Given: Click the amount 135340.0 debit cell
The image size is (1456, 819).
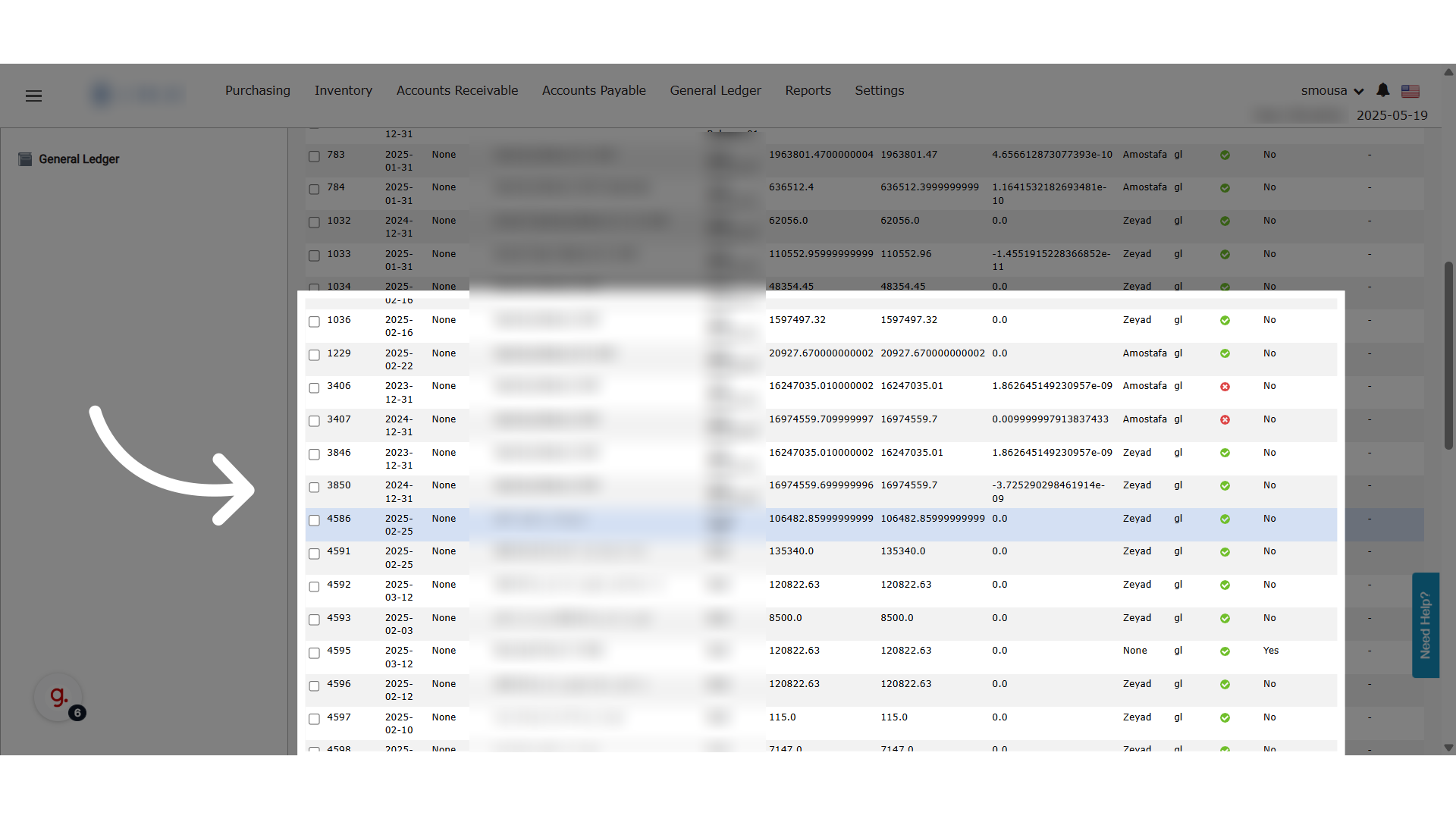Looking at the screenshot, I should click(x=791, y=551).
